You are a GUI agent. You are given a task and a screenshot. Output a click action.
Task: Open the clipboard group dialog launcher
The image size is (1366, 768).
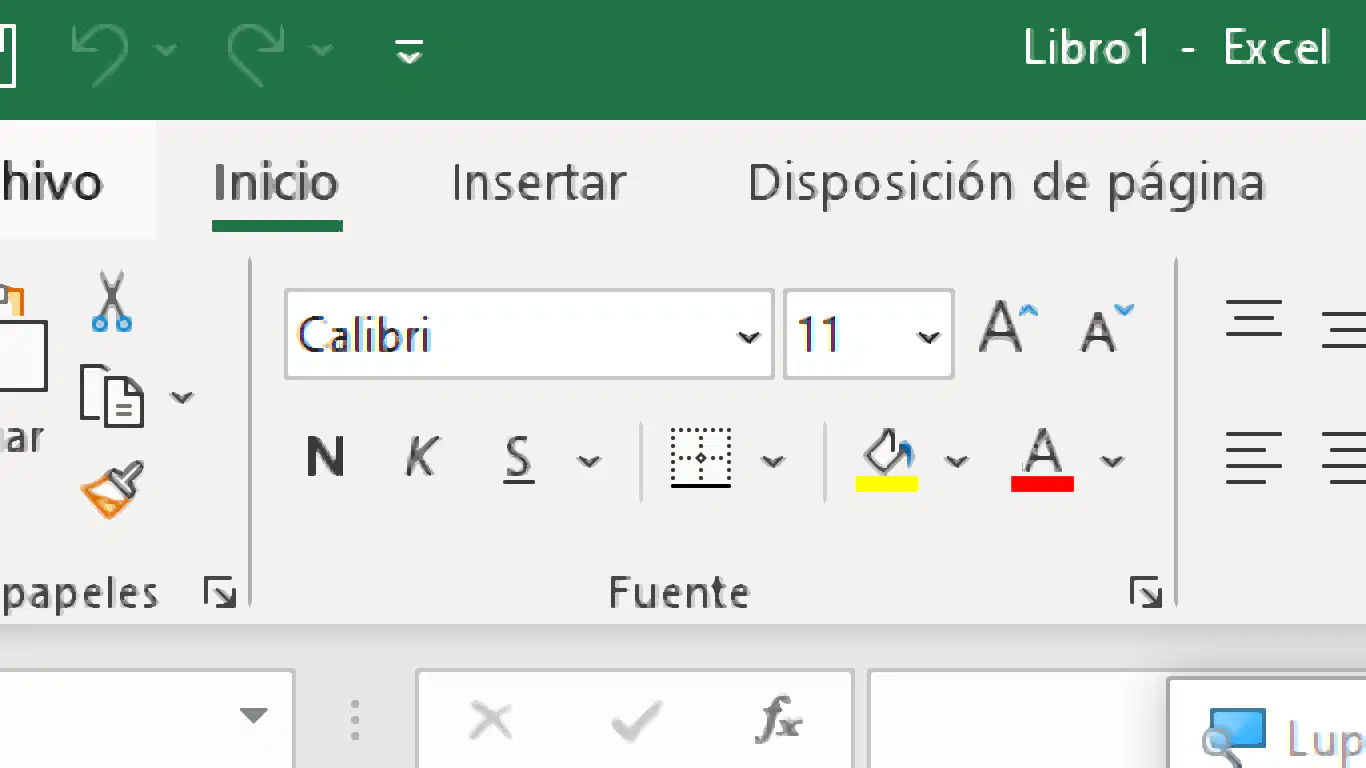point(220,593)
